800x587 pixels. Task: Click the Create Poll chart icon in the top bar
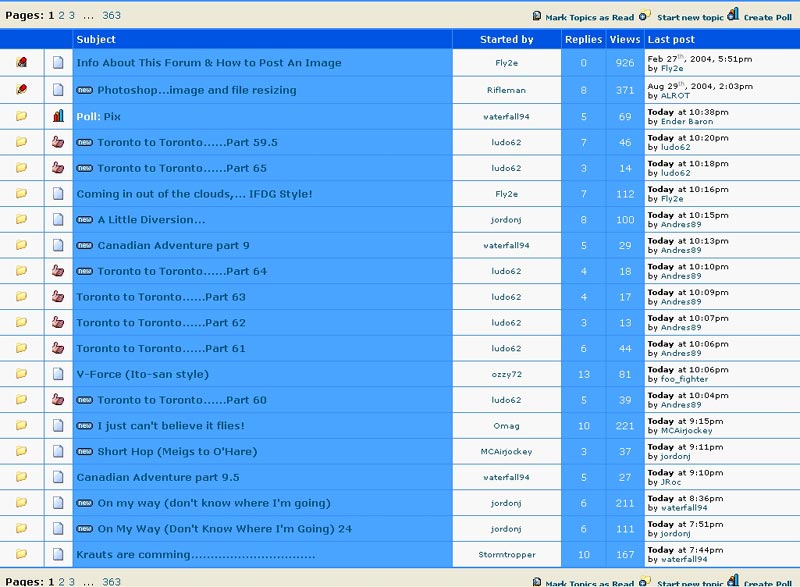click(x=733, y=15)
